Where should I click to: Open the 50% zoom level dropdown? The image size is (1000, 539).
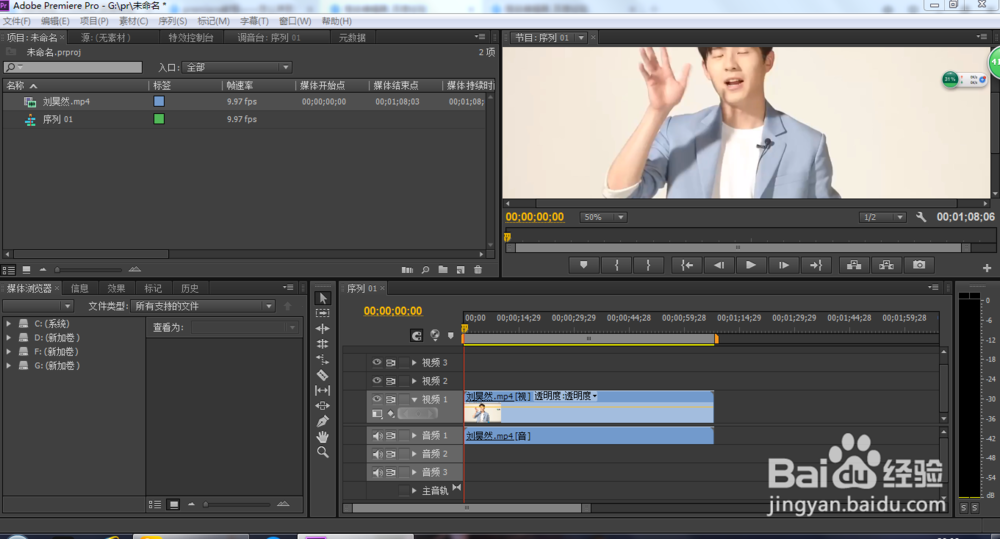point(603,217)
